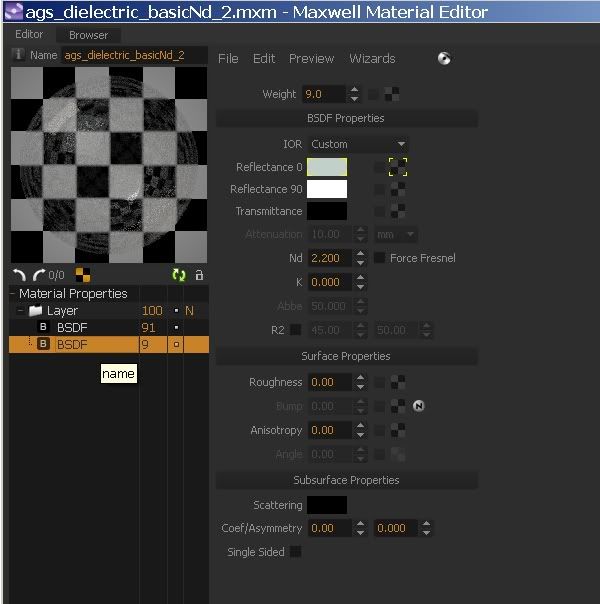Collapse the Layer tree node
The width and height of the screenshot is (600, 604).
pyautogui.click(x=21, y=311)
